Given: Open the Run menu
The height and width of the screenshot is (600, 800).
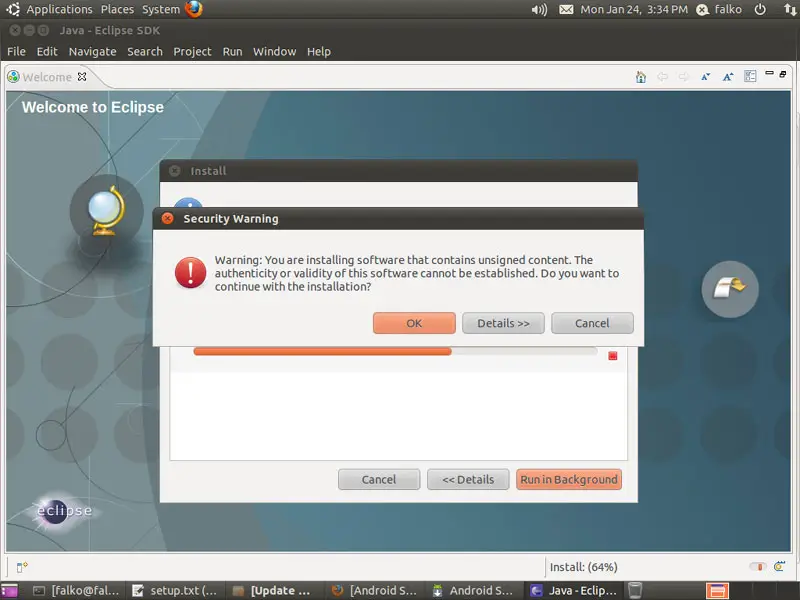Looking at the screenshot, I should point(232,52).
